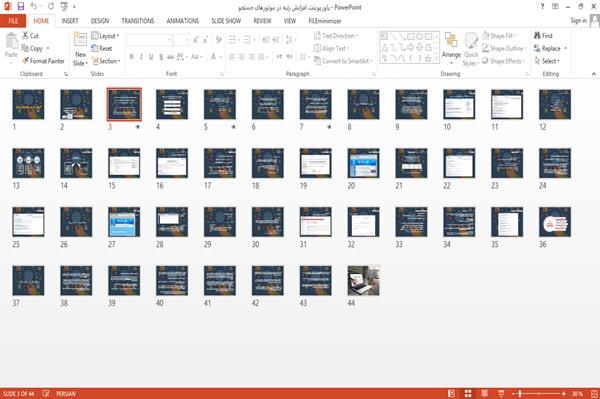Click the Undo arrow icon
This screenshot has height=399, width=600.
(34, 7)
